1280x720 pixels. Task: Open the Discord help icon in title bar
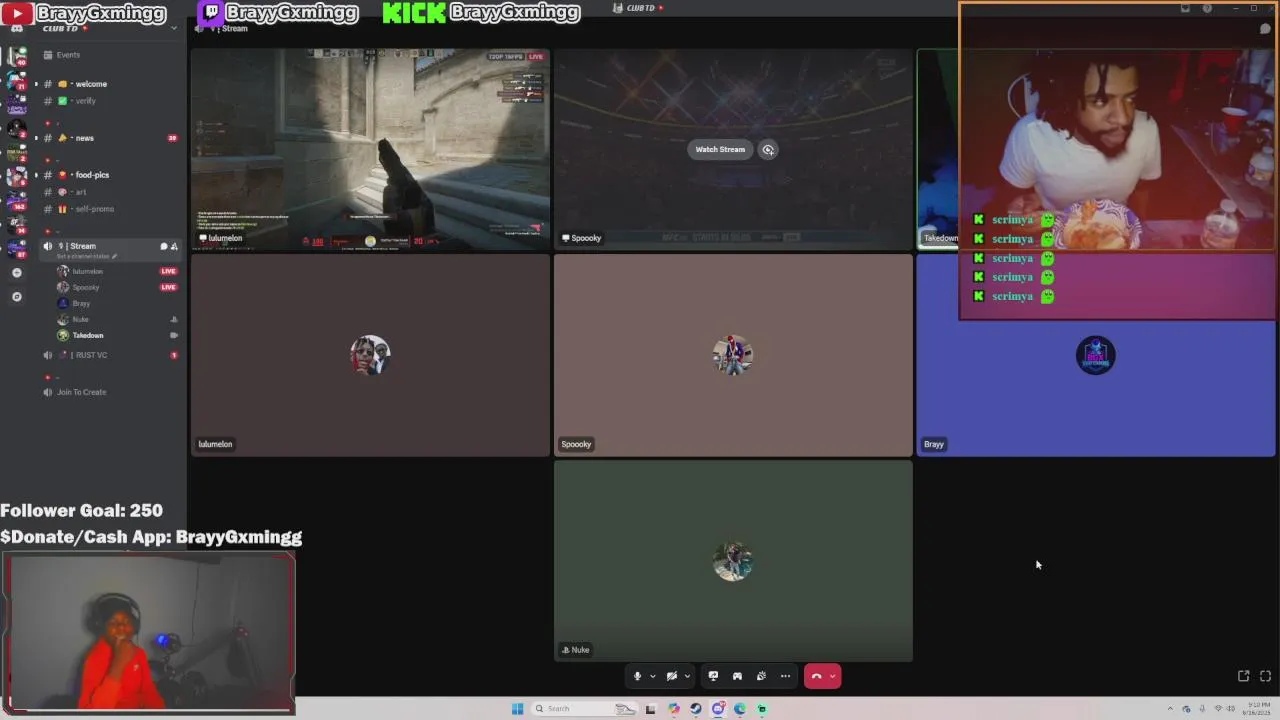pos(1207,8)
